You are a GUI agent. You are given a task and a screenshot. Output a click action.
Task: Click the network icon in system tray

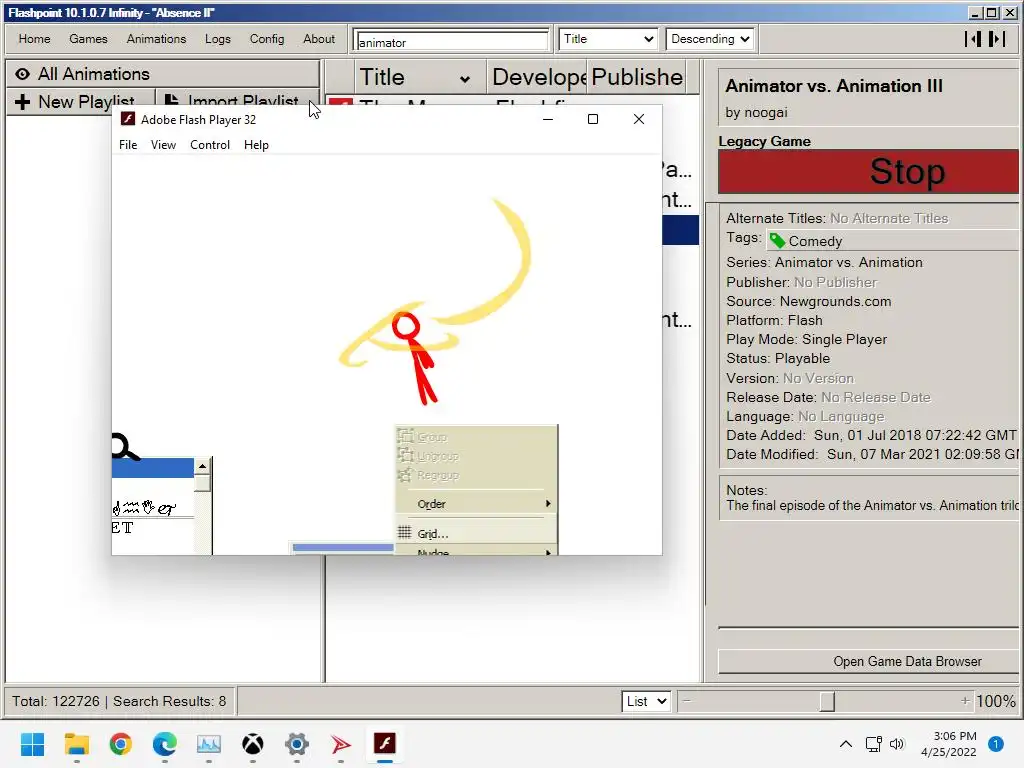pyautogui.click(x=874, y=743)
